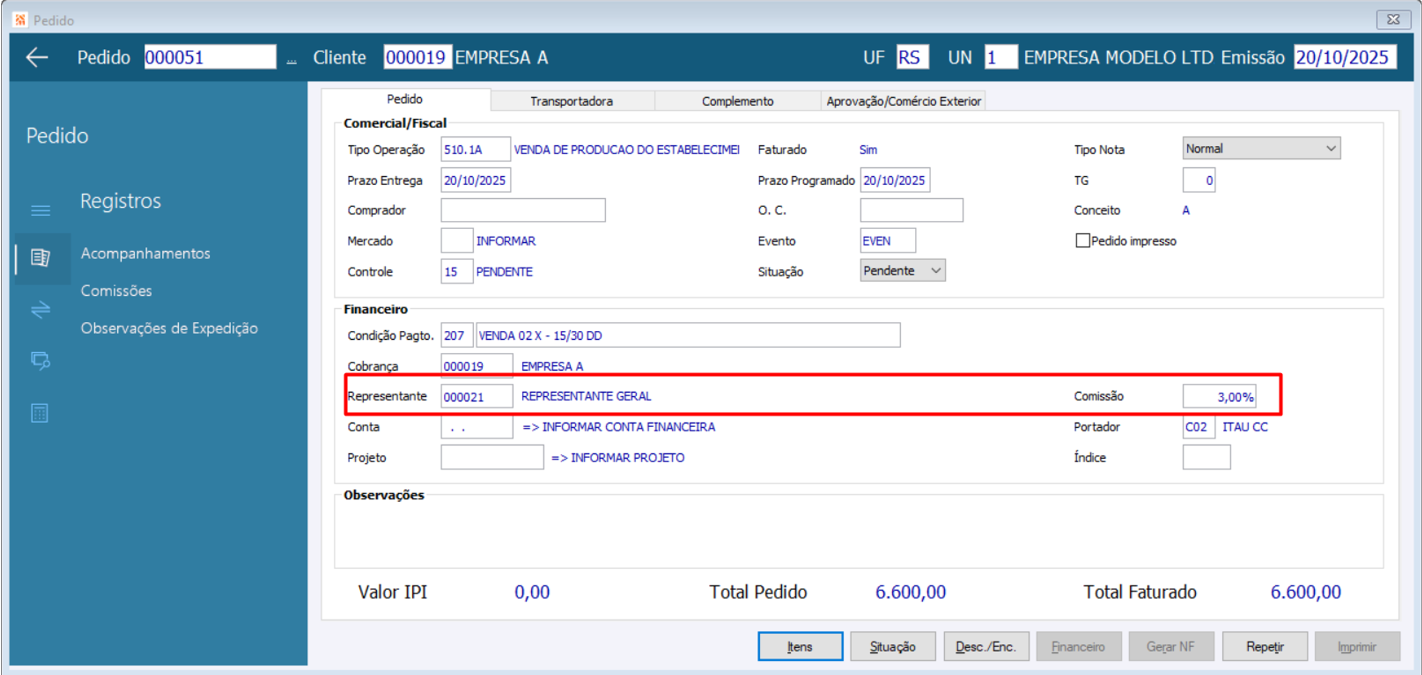The image size is (1422, 675).
Task: Click the '=> INFORMAR CONTA FINANCEIRA' text
Action: tap(619, 427)
